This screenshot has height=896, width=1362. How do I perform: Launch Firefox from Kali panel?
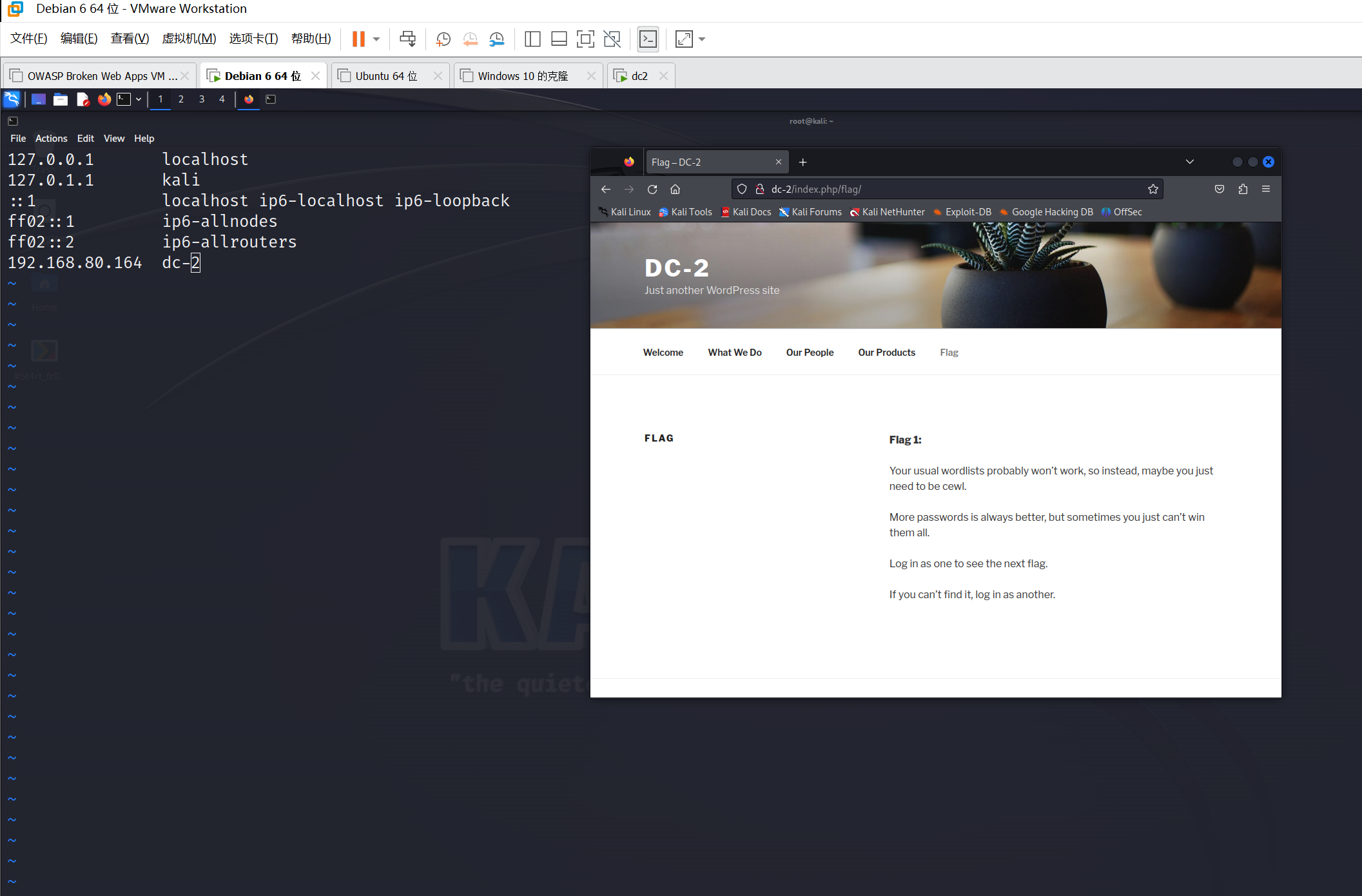104,99
